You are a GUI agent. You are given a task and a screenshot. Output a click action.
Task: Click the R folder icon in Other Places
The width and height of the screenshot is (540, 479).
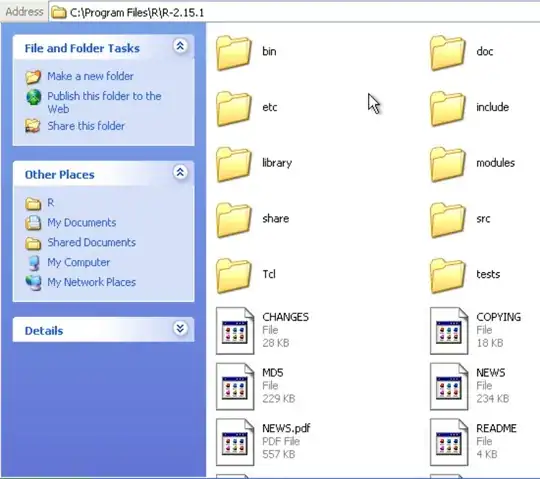pos(33,204)
